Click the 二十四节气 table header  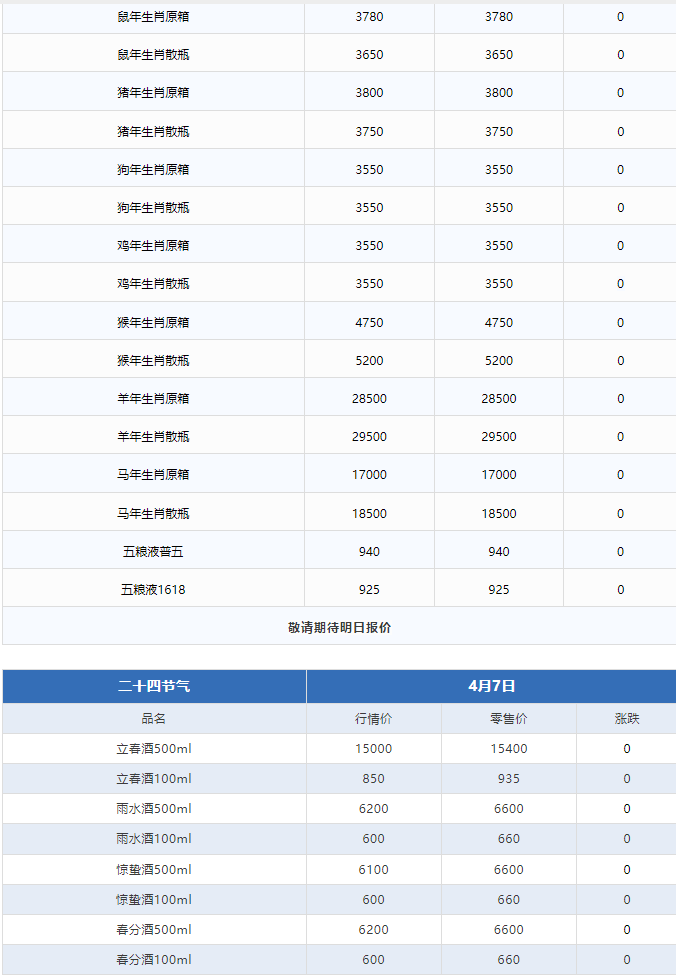click(154, 686)
